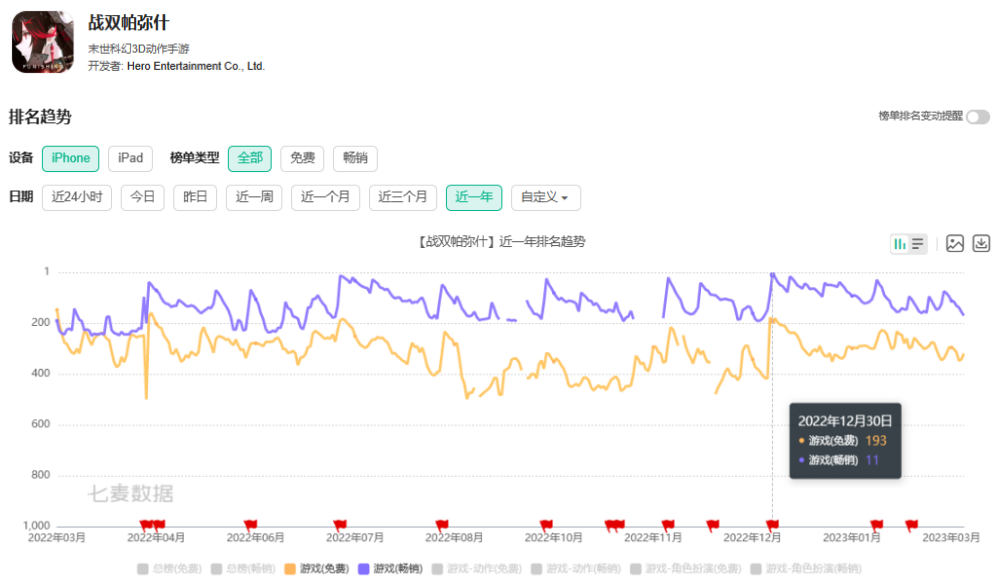Hide the orange 游戏(免费) legend series
This screenshot has width=1006, height=586.
[316, 569]
